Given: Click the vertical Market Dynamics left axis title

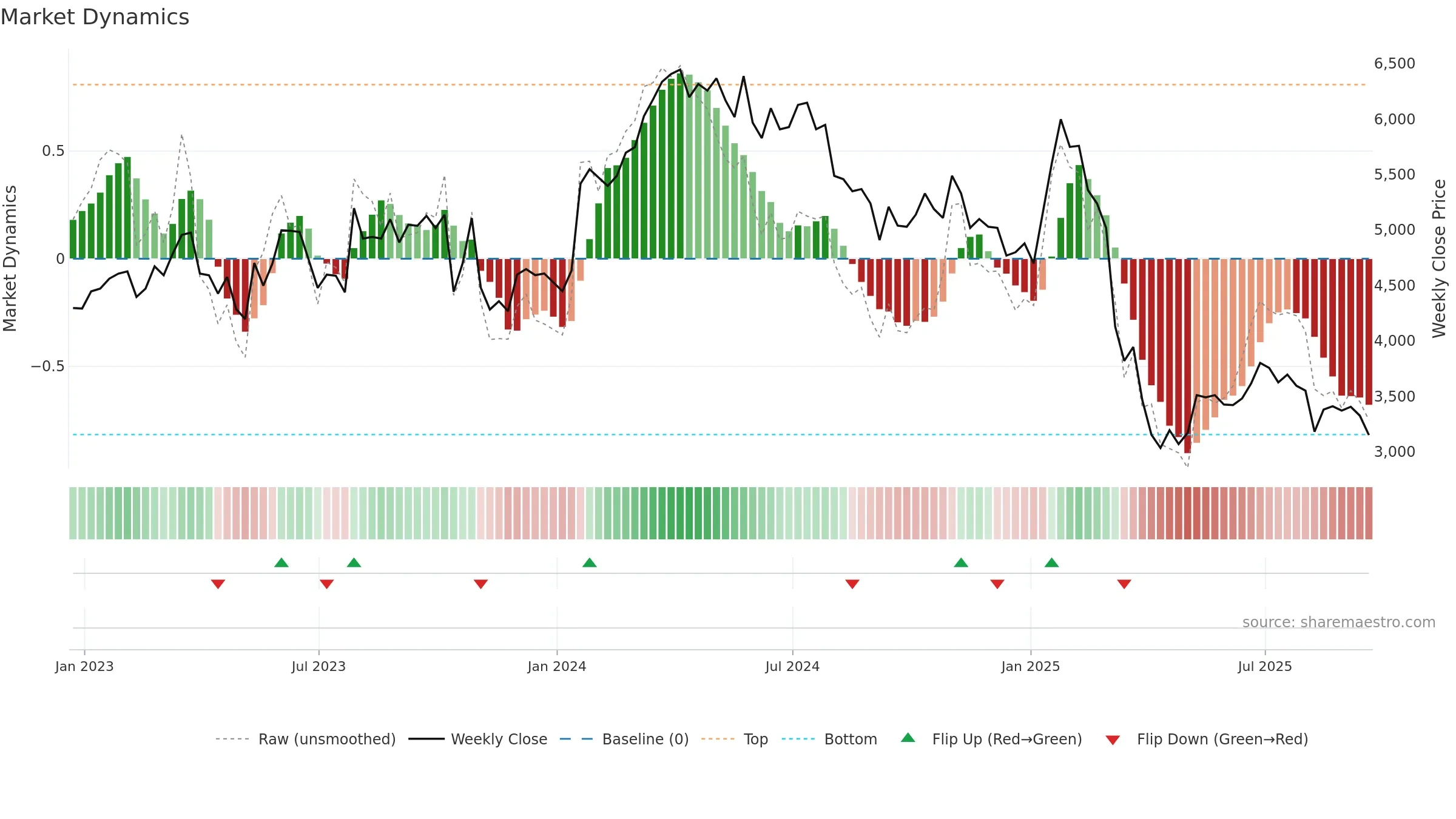Looking at the screenshot, I should point(10,258).
